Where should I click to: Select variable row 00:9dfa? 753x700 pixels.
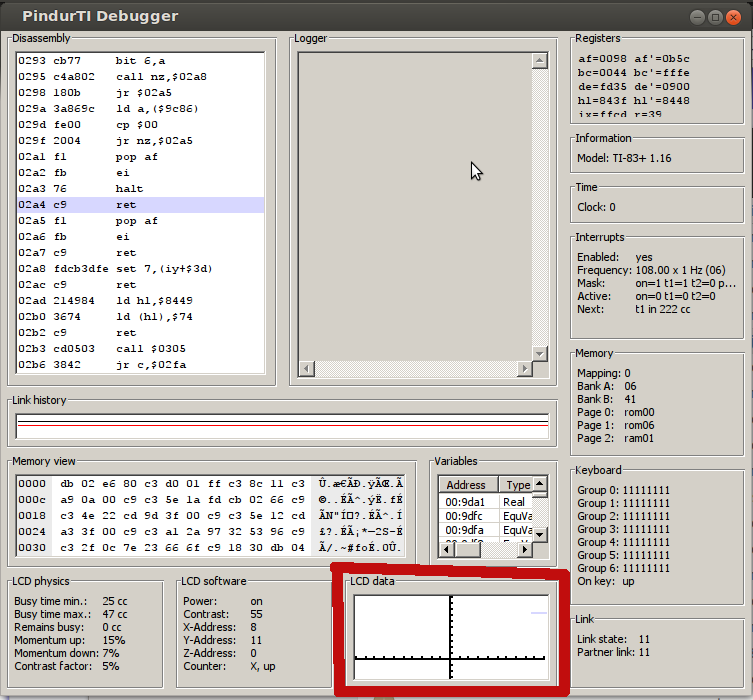pyautogui.click(x=486, y=530)
